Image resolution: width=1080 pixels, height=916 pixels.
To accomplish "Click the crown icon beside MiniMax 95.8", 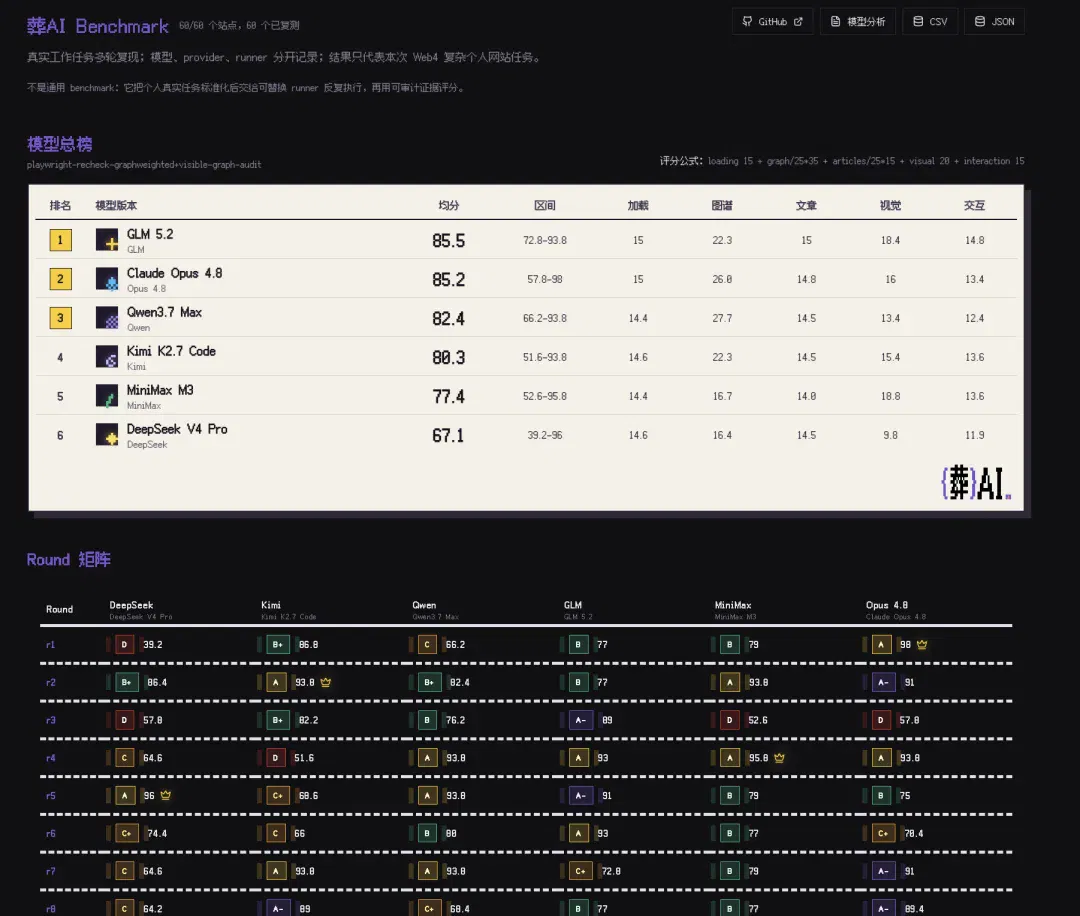I will pos(779,758).
